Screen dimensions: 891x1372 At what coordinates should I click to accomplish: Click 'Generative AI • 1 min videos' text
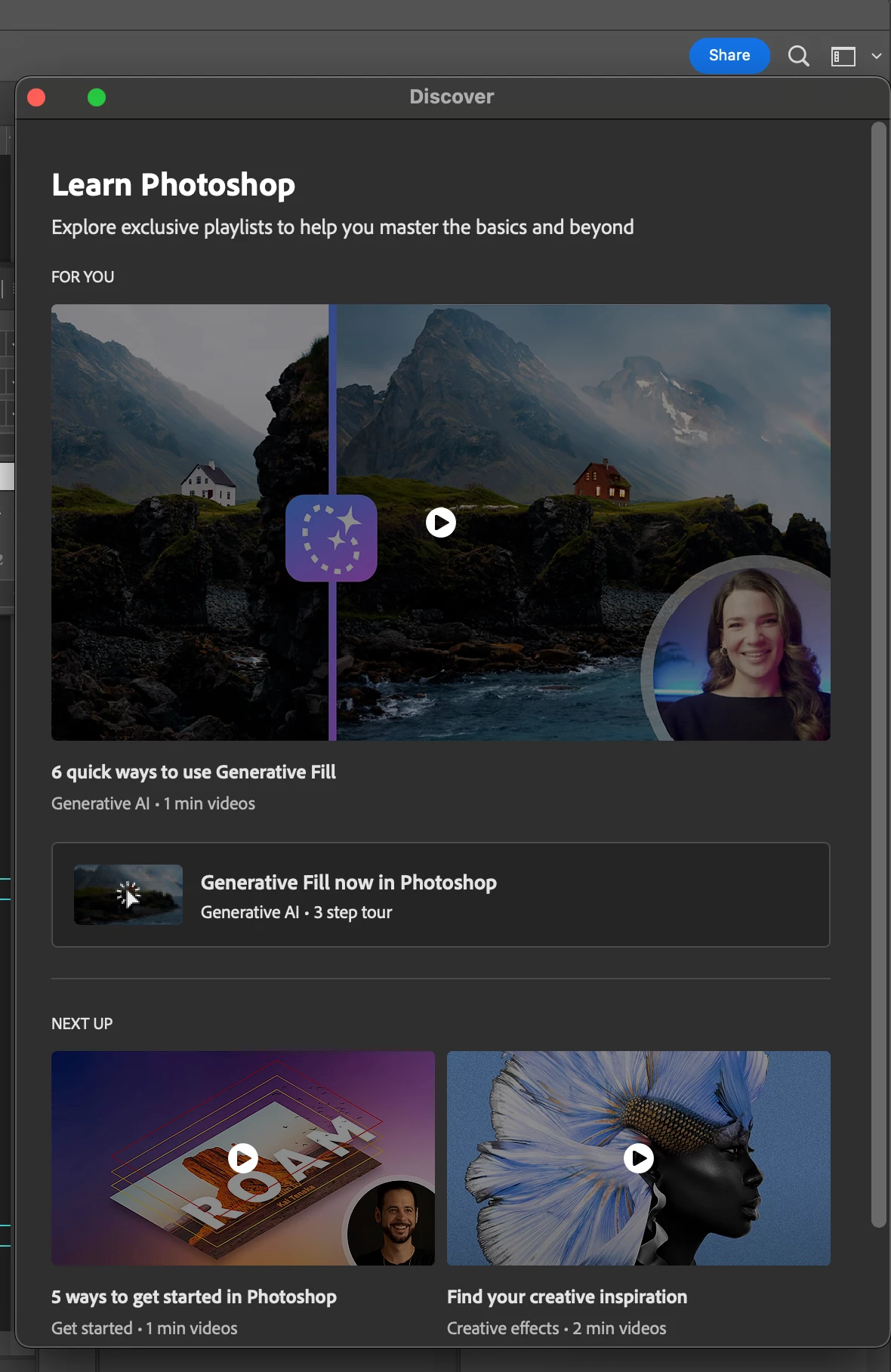coord(153,803)
